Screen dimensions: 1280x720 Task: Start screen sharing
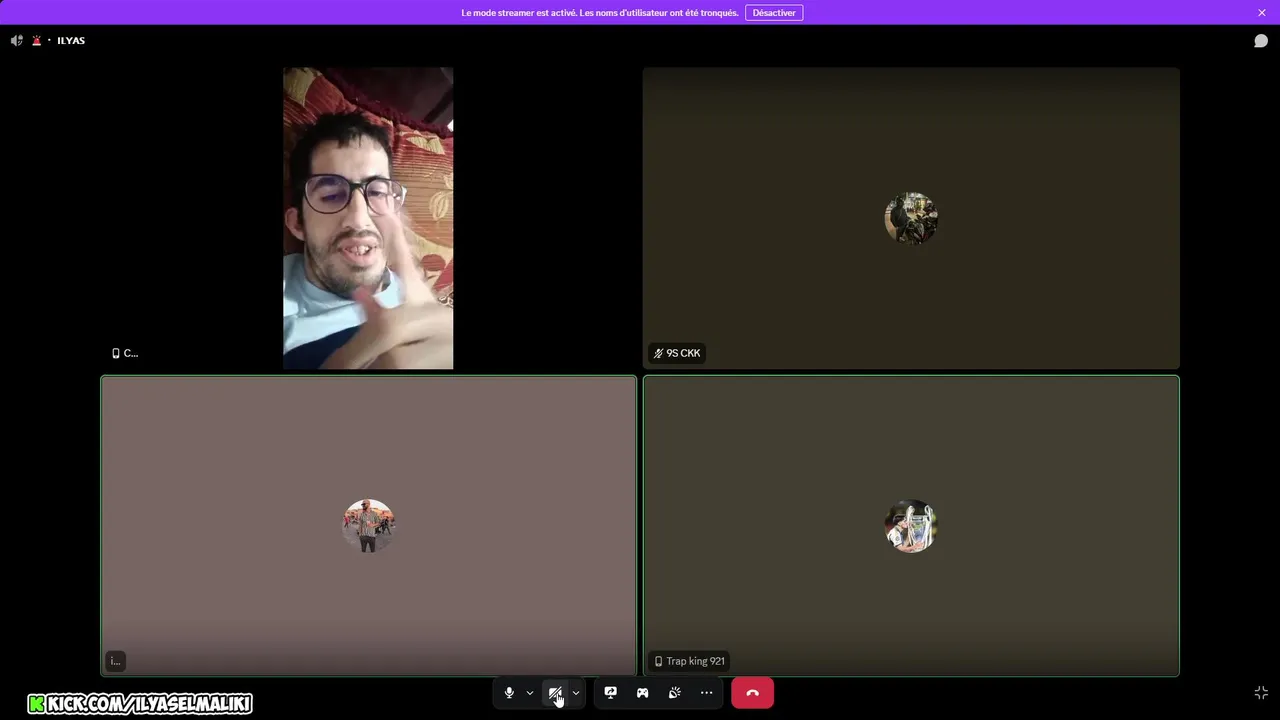tap(611, 693)
